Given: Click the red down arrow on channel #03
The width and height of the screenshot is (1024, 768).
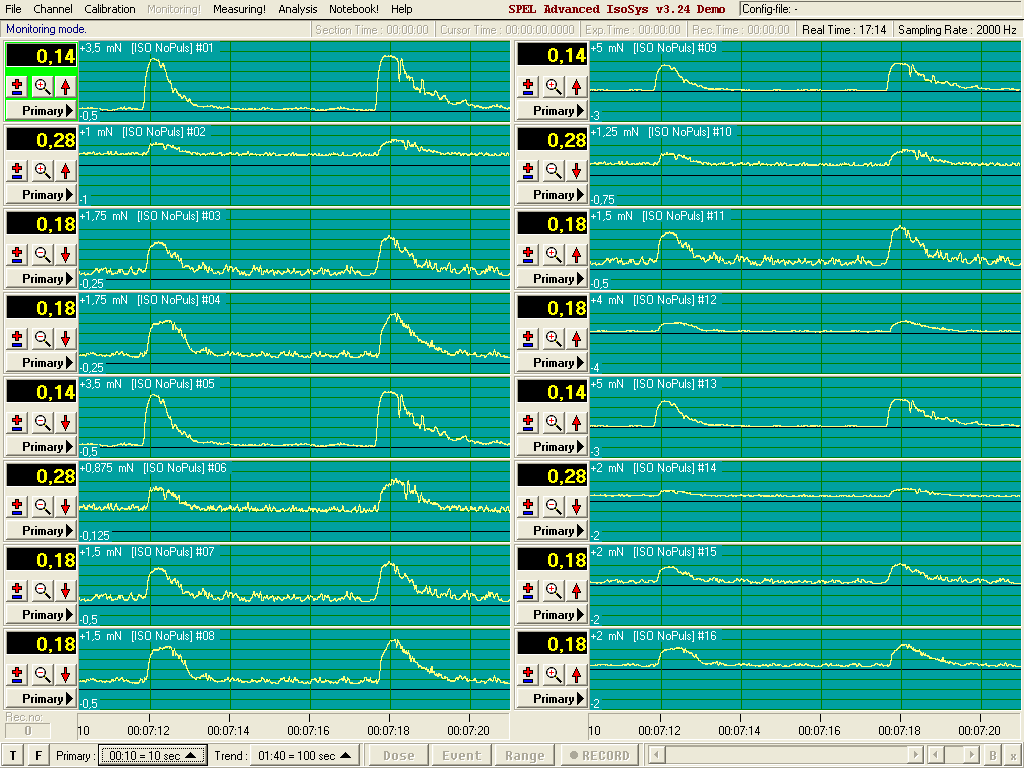Looking at the screenshot, I should tap(65, 255).
